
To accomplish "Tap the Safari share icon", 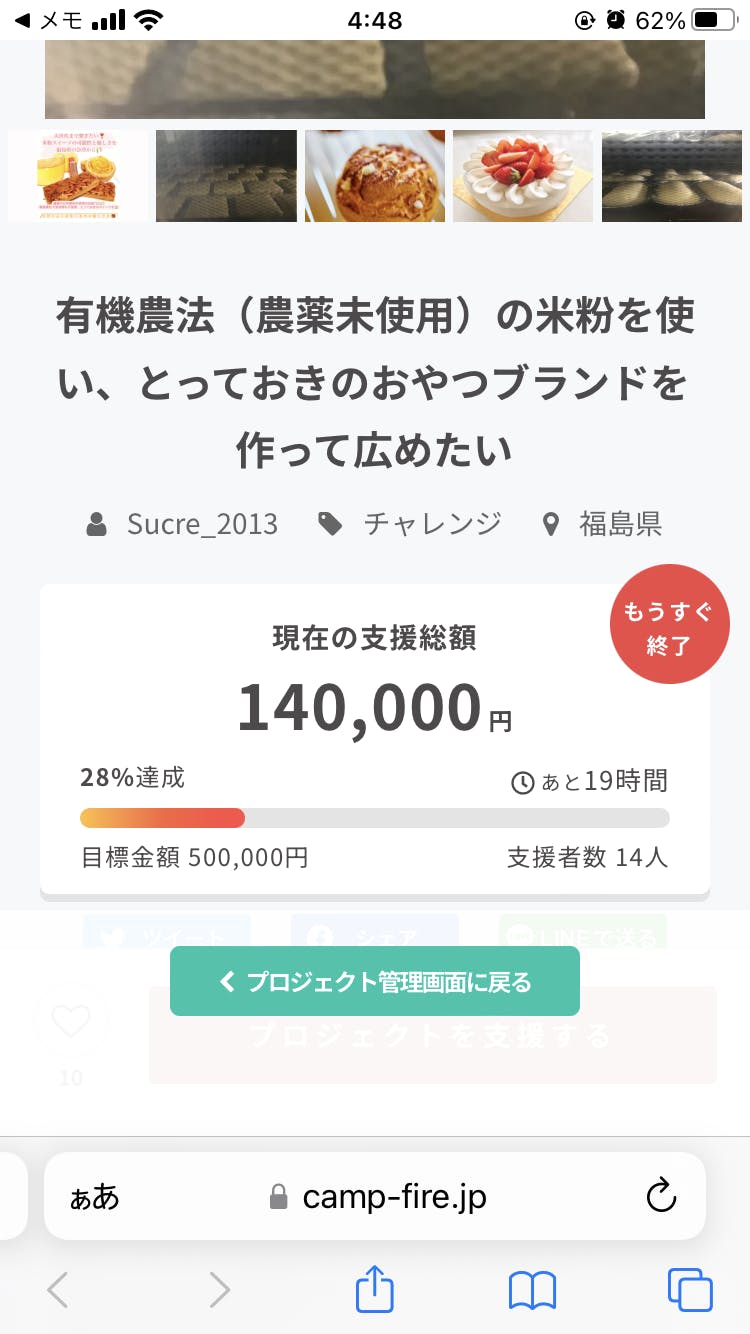I will 375,1290.
